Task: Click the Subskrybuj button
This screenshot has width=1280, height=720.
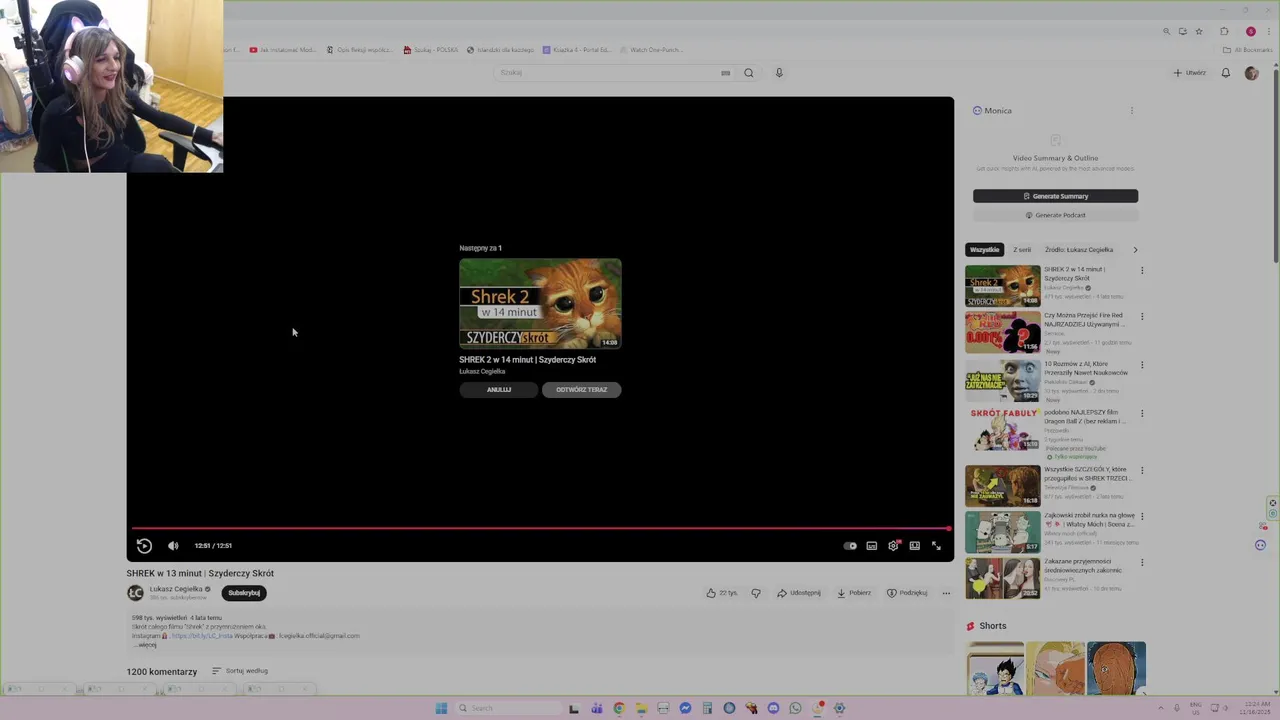Action: [x=244, y=593]
